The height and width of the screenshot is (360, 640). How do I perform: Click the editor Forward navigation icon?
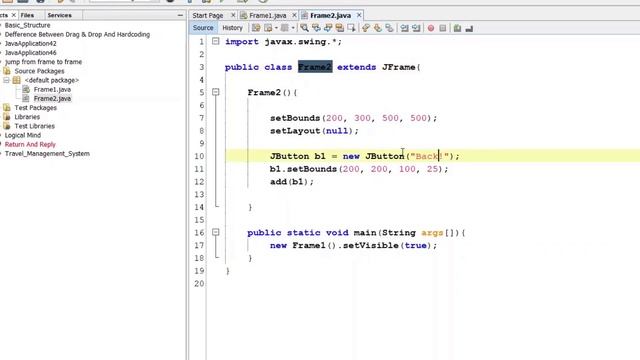tap(284, 28)
